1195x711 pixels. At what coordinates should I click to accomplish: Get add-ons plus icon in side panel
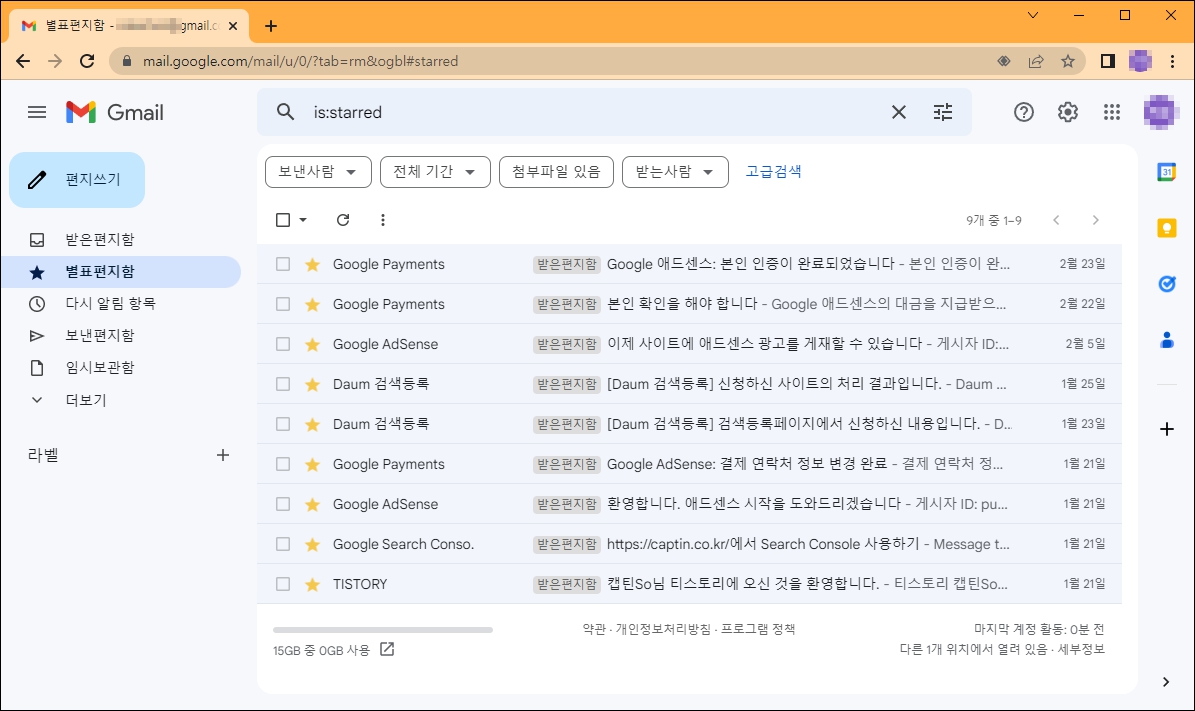coord(1167,429)
